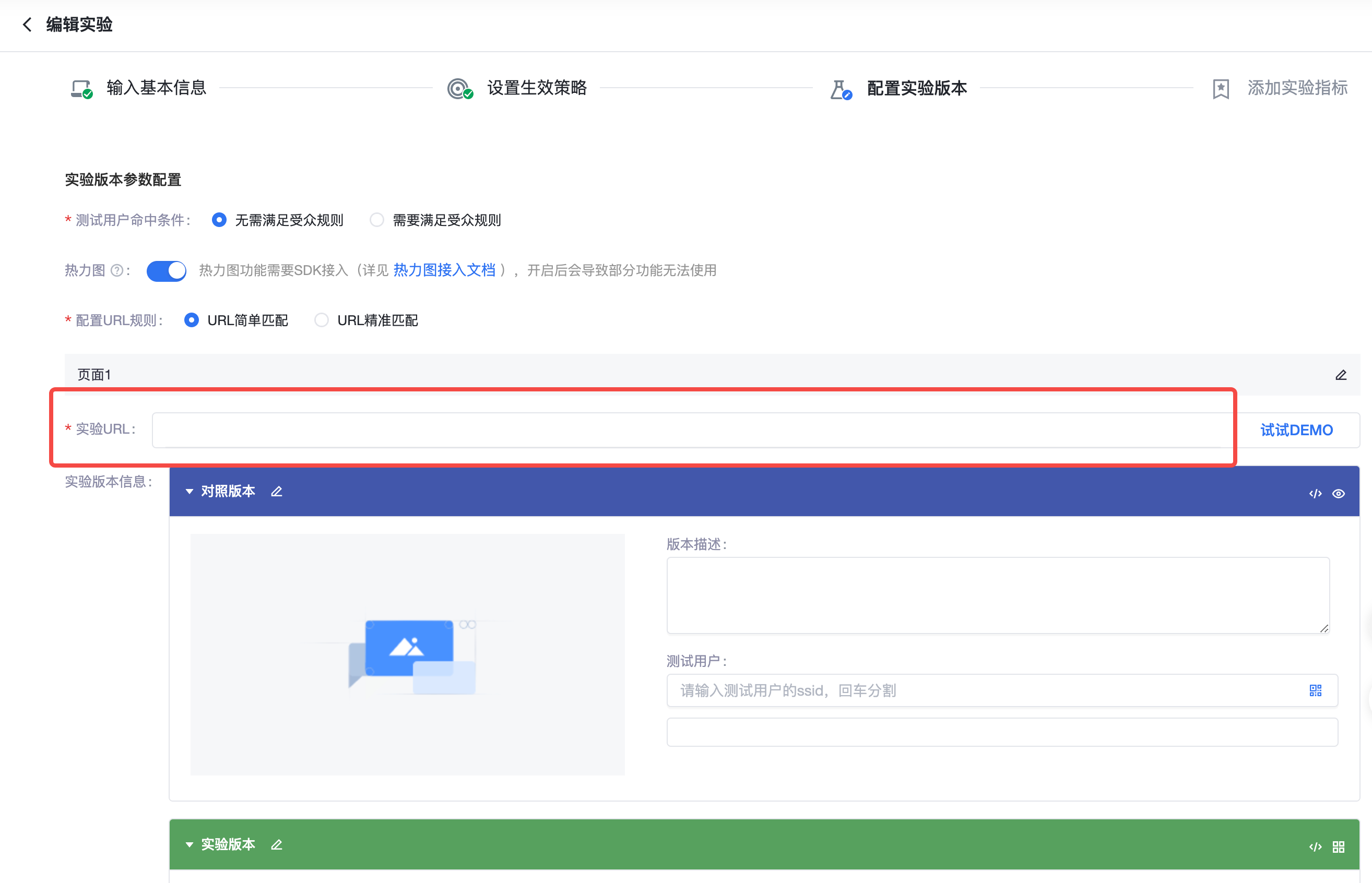
Task: Select 无需满足受众规则 radio option
Action: coord(219,220)
